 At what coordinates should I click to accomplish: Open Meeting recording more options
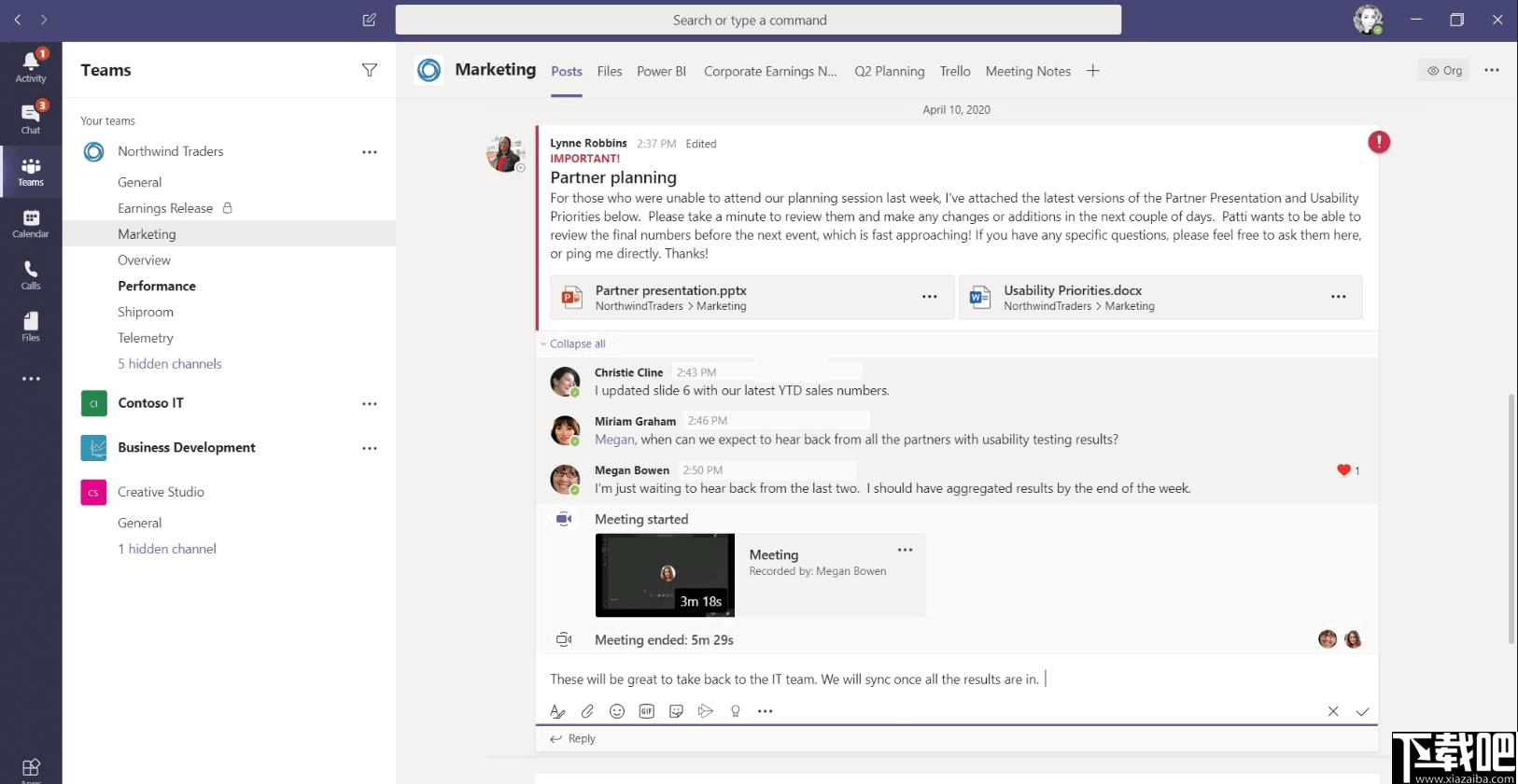click(x=906, y=550)
